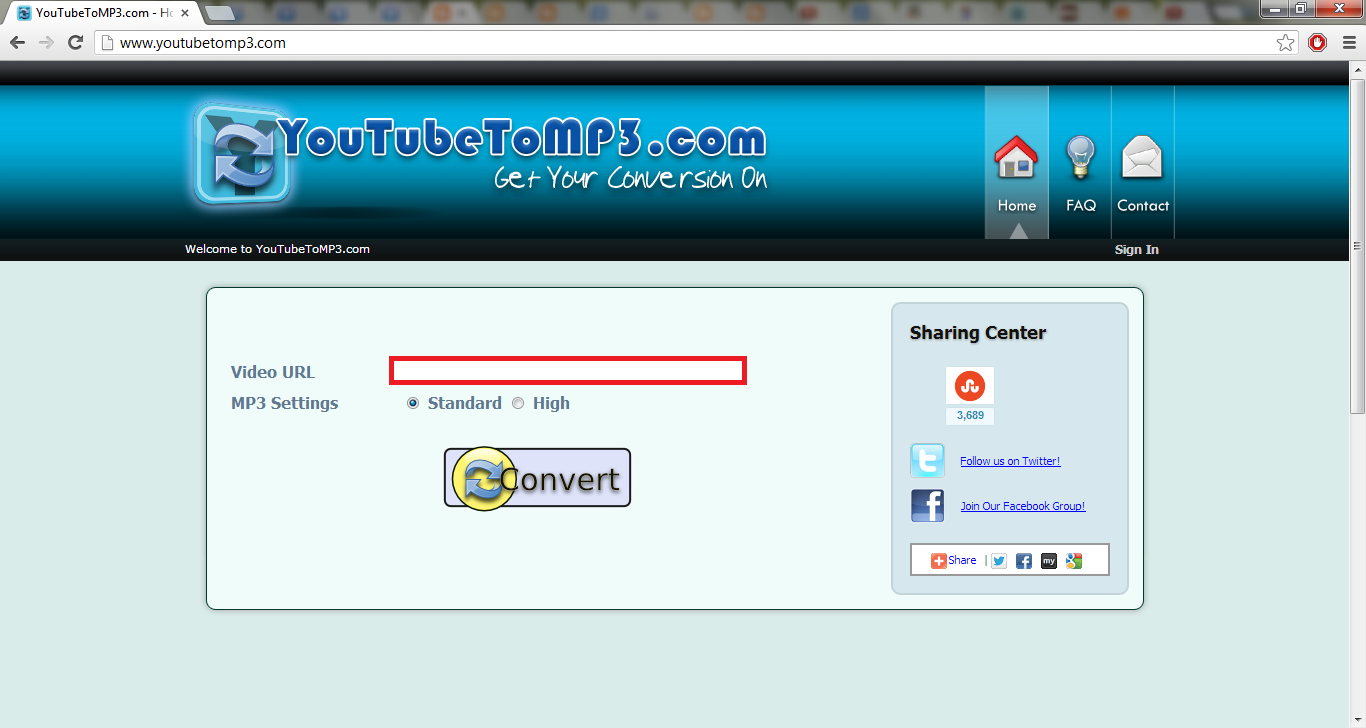Go back with browser back arrow
Viewport: 1366px width, 728px height.
coord(17,42)
